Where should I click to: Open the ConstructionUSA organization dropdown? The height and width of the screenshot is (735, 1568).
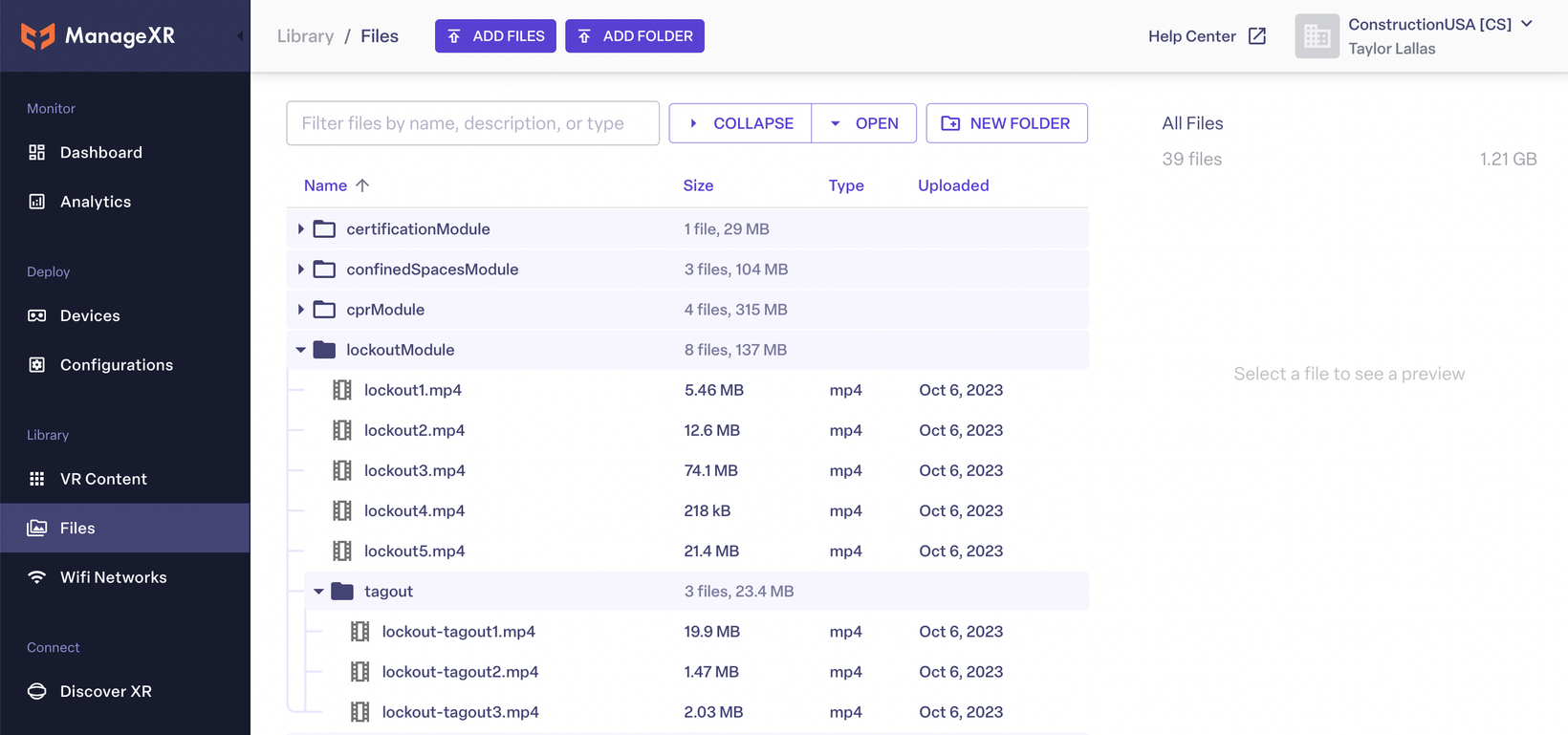(x=1527, y=24)
